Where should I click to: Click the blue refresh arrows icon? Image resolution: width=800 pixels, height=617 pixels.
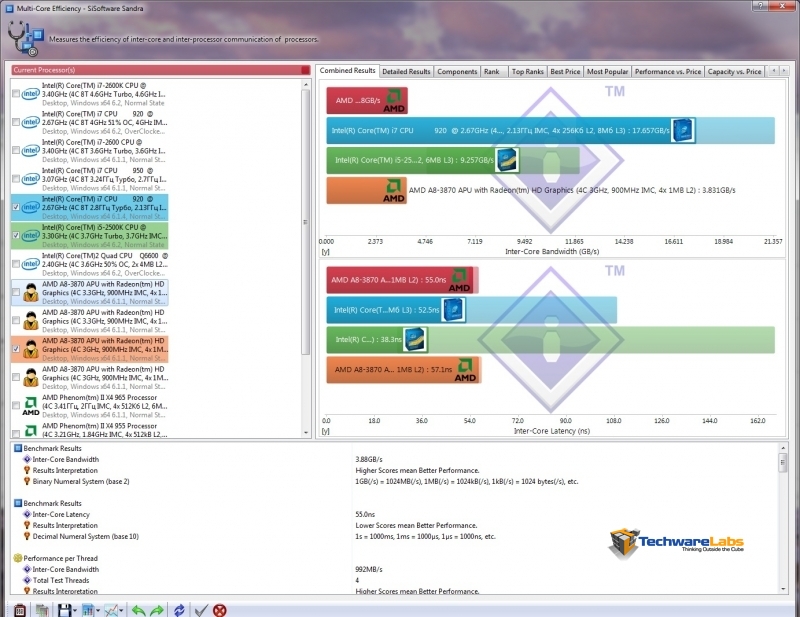coord(179,609)
